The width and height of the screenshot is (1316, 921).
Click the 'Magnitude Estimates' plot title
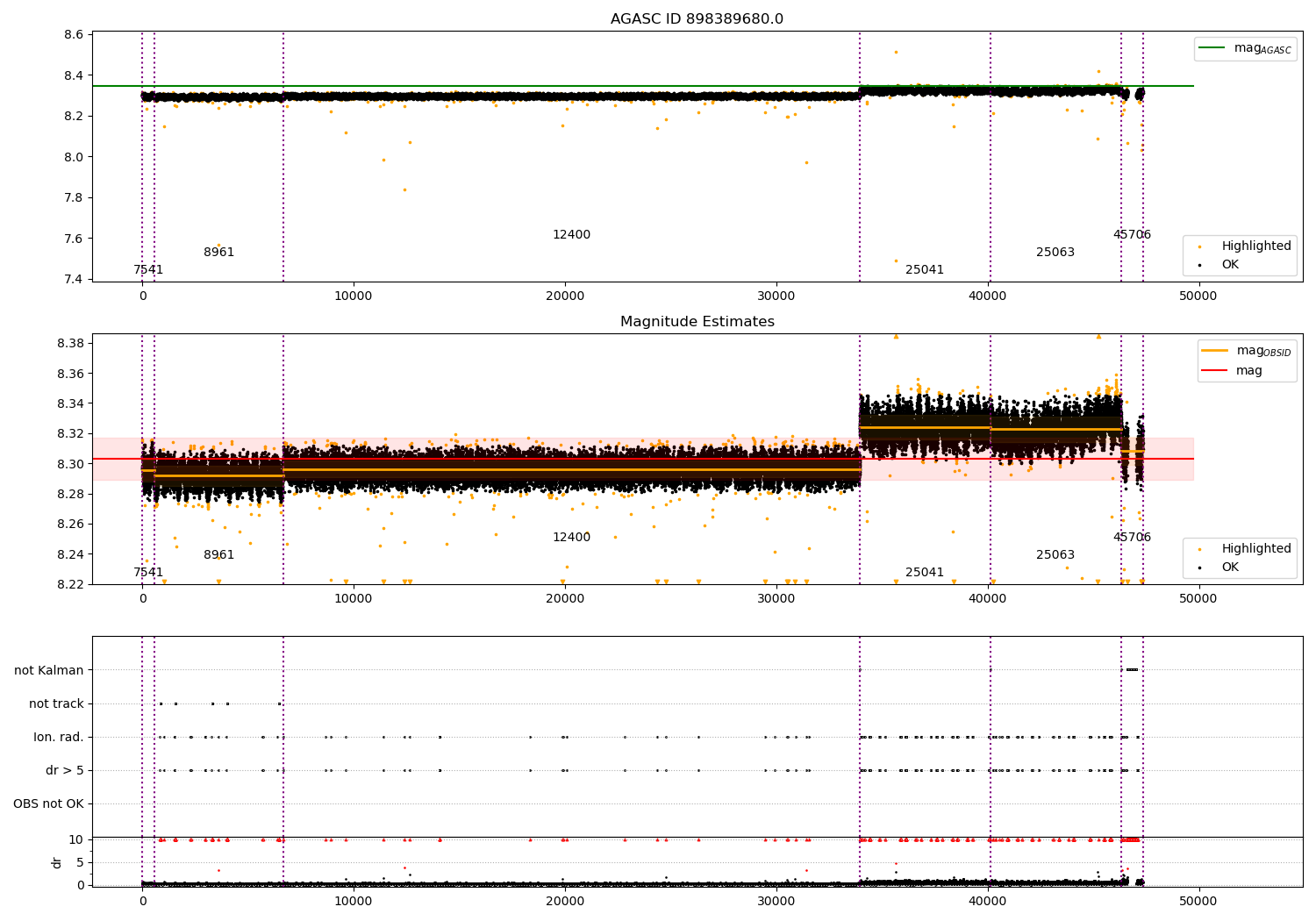[697, 322]
